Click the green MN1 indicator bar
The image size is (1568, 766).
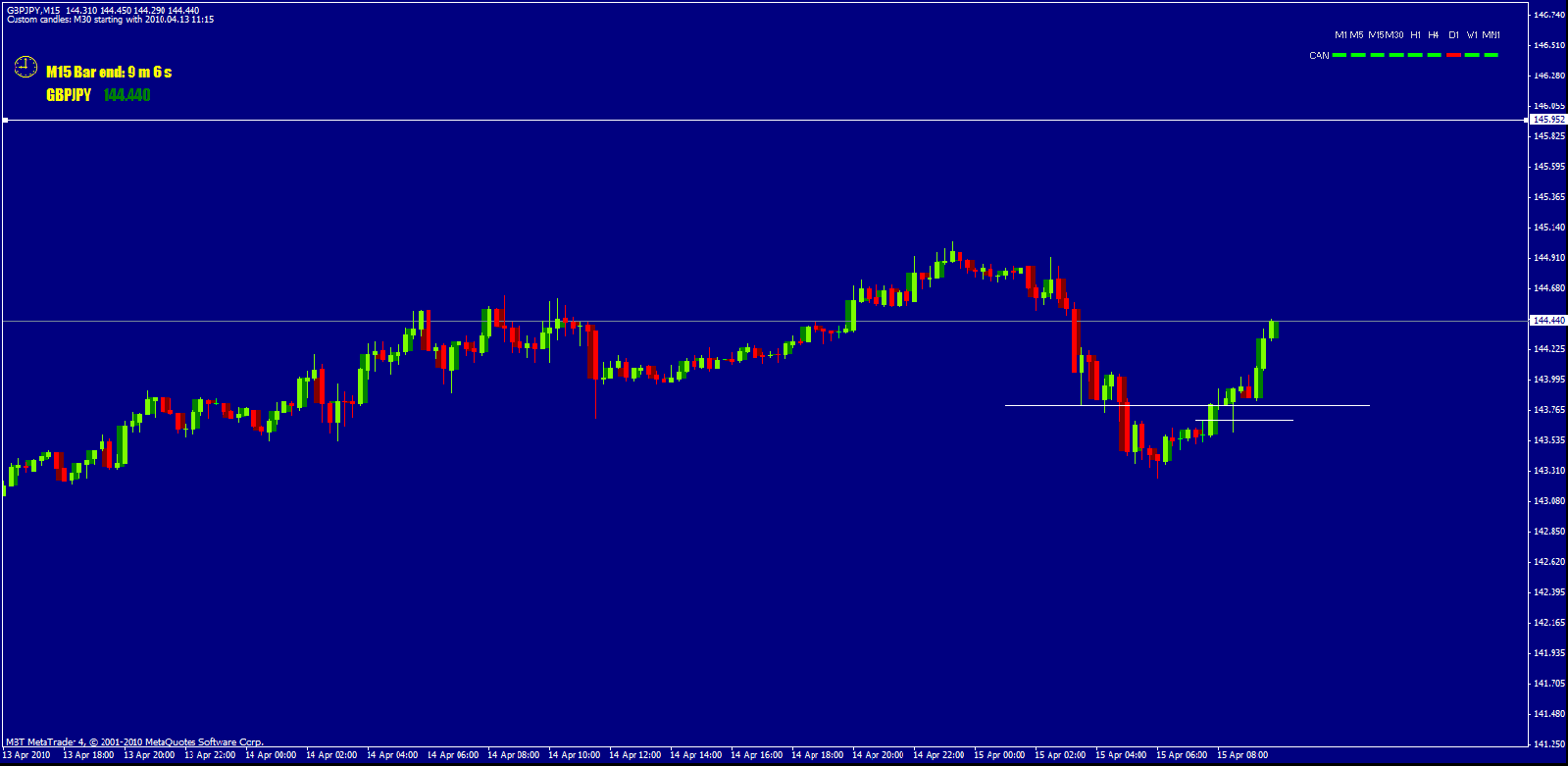(1492, 55)
